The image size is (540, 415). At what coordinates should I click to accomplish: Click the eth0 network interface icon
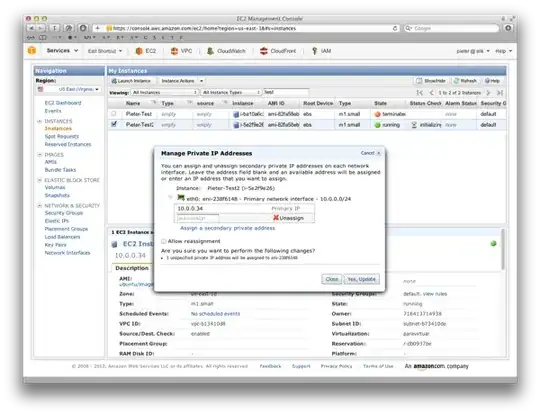pos(181,198)
